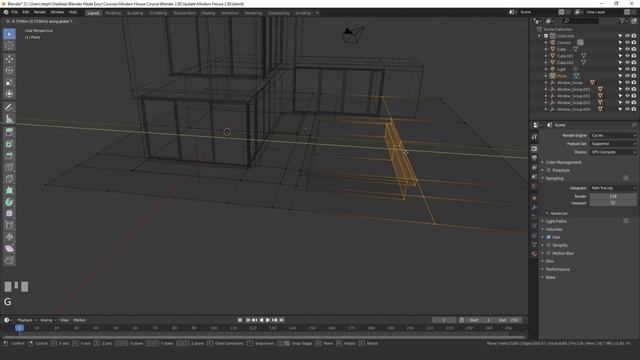Open the Tool properties tab icon

534,137
